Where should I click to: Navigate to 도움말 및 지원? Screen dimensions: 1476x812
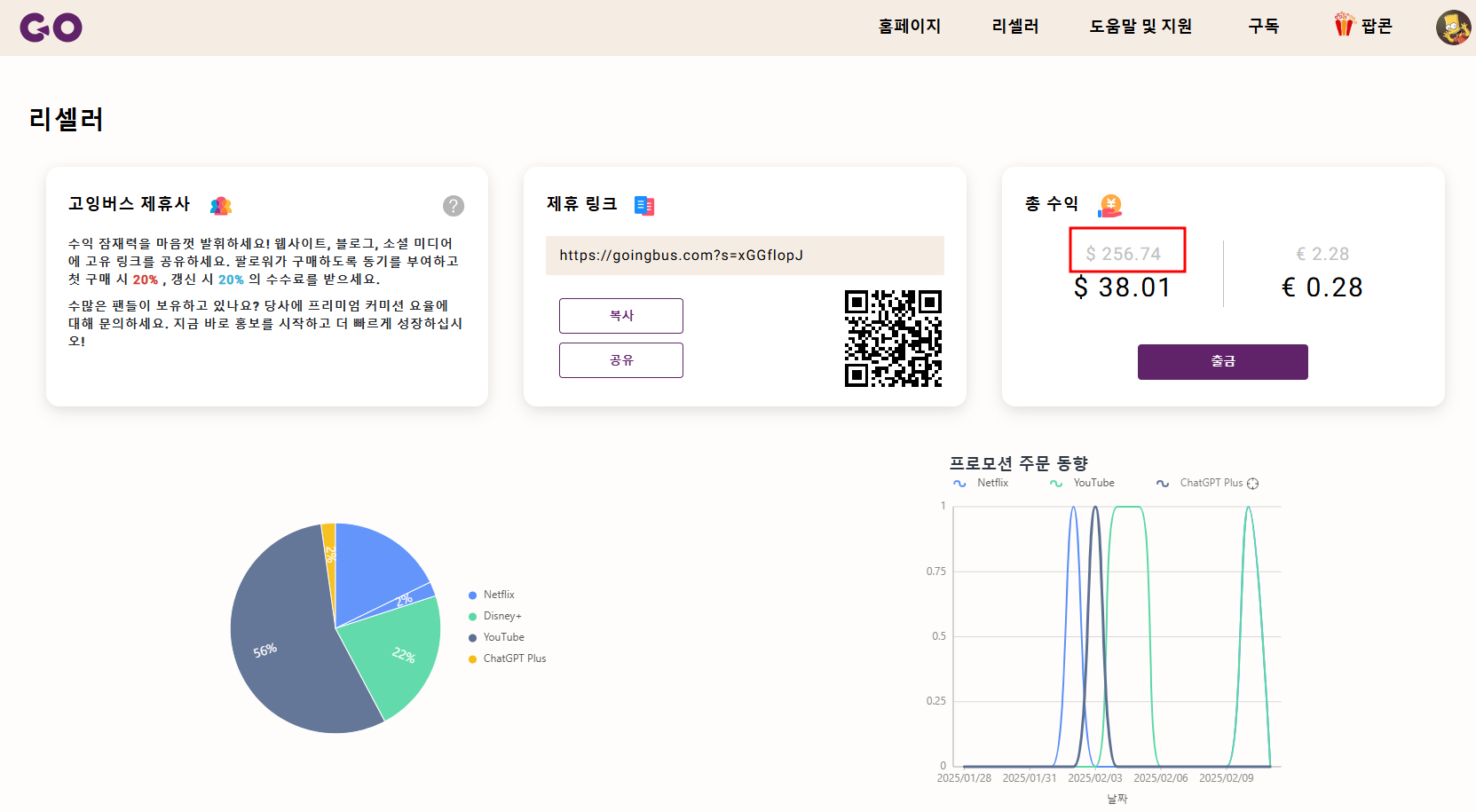(1141, 27)
